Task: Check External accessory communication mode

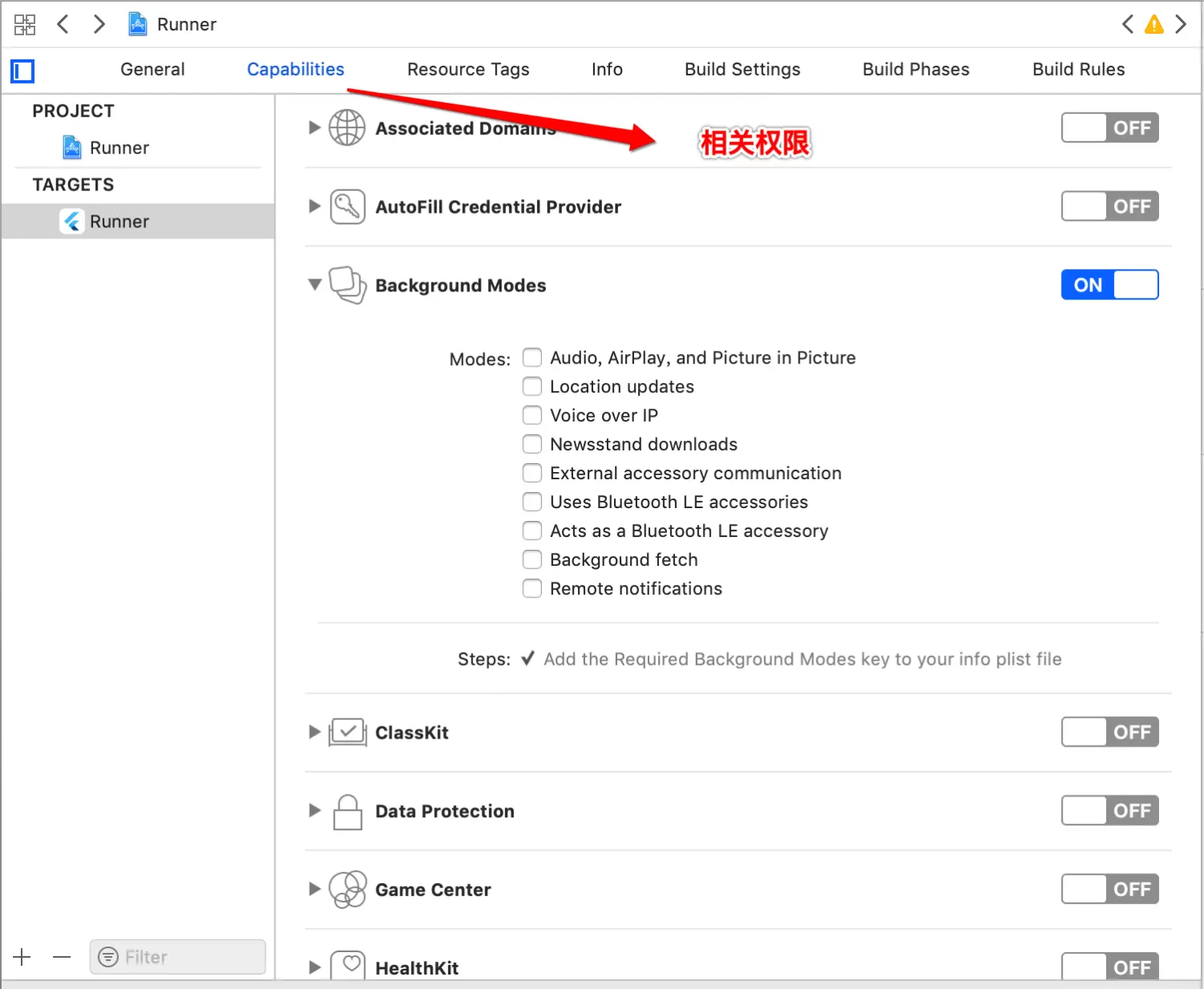Action: coord(532,473)
